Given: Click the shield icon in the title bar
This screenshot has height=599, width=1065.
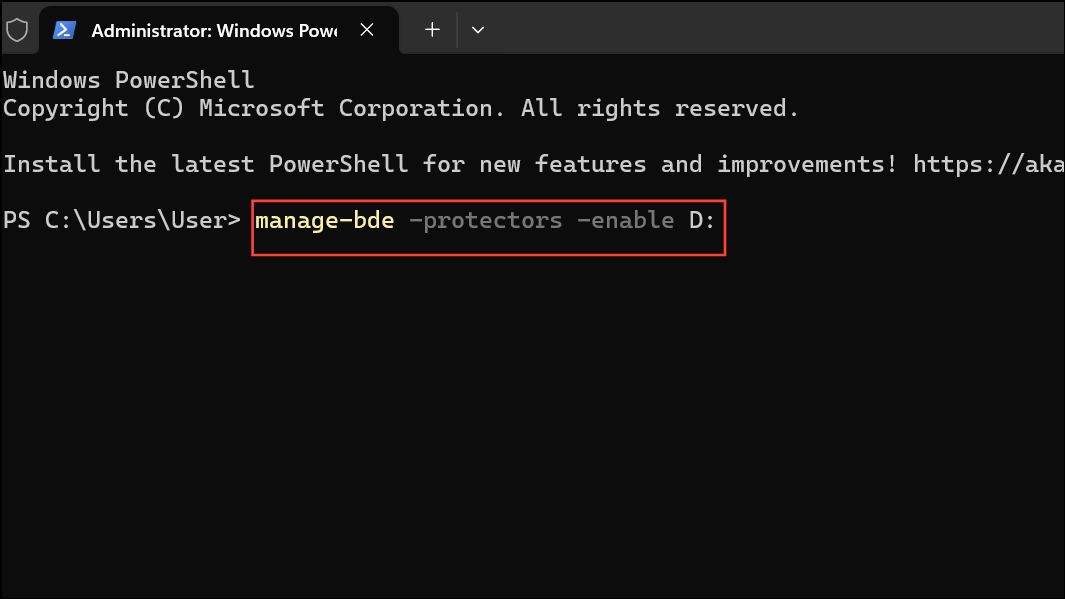Looking at the screenshot, I should 18,30.
